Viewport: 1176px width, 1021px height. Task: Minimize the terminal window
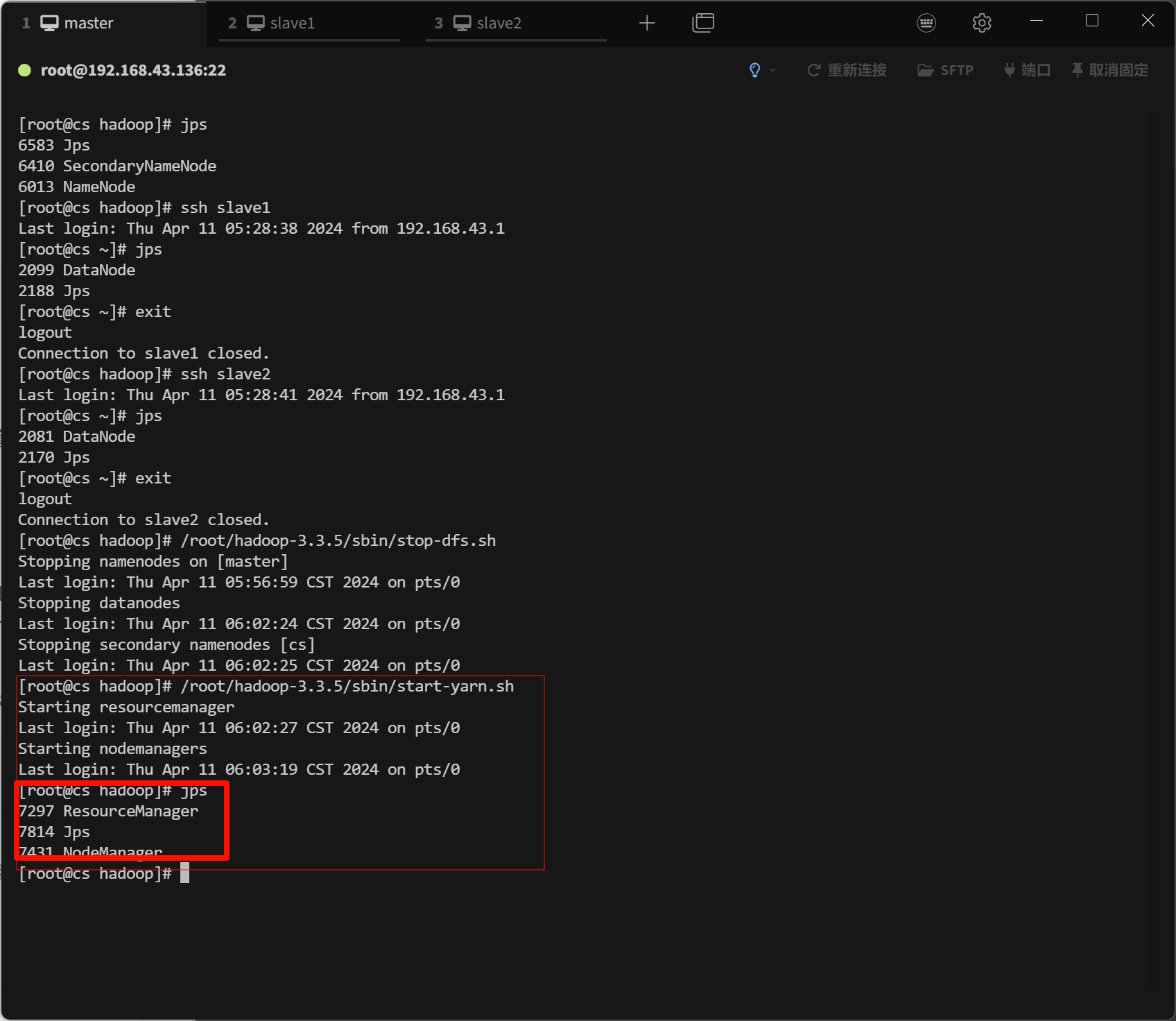click(1037, 21)
